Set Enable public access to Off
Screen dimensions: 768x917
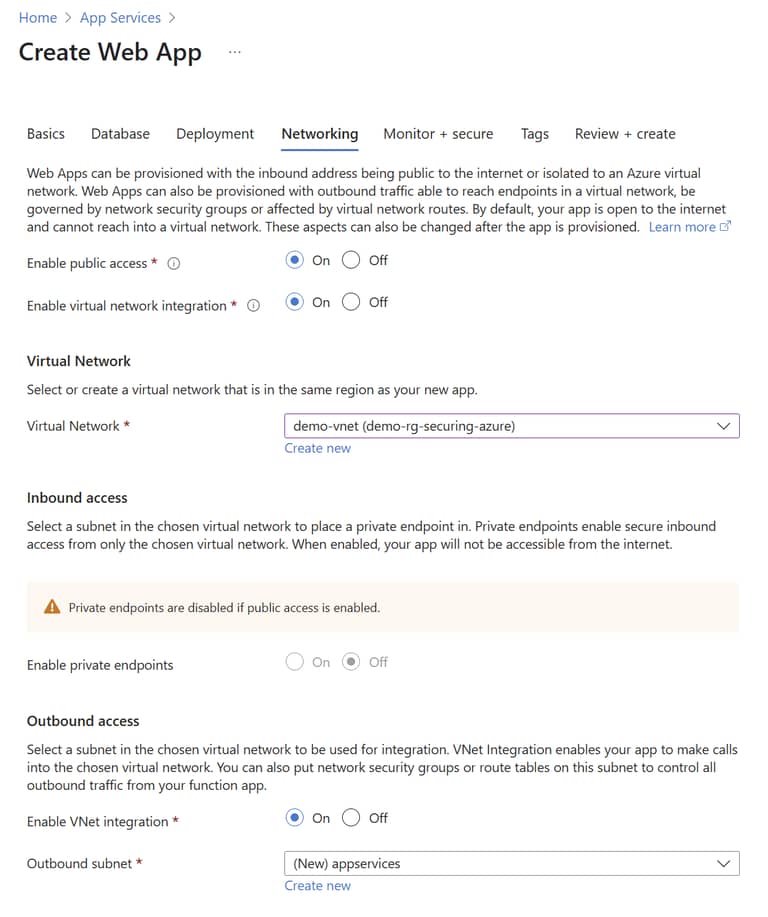[x=351, y=260]
